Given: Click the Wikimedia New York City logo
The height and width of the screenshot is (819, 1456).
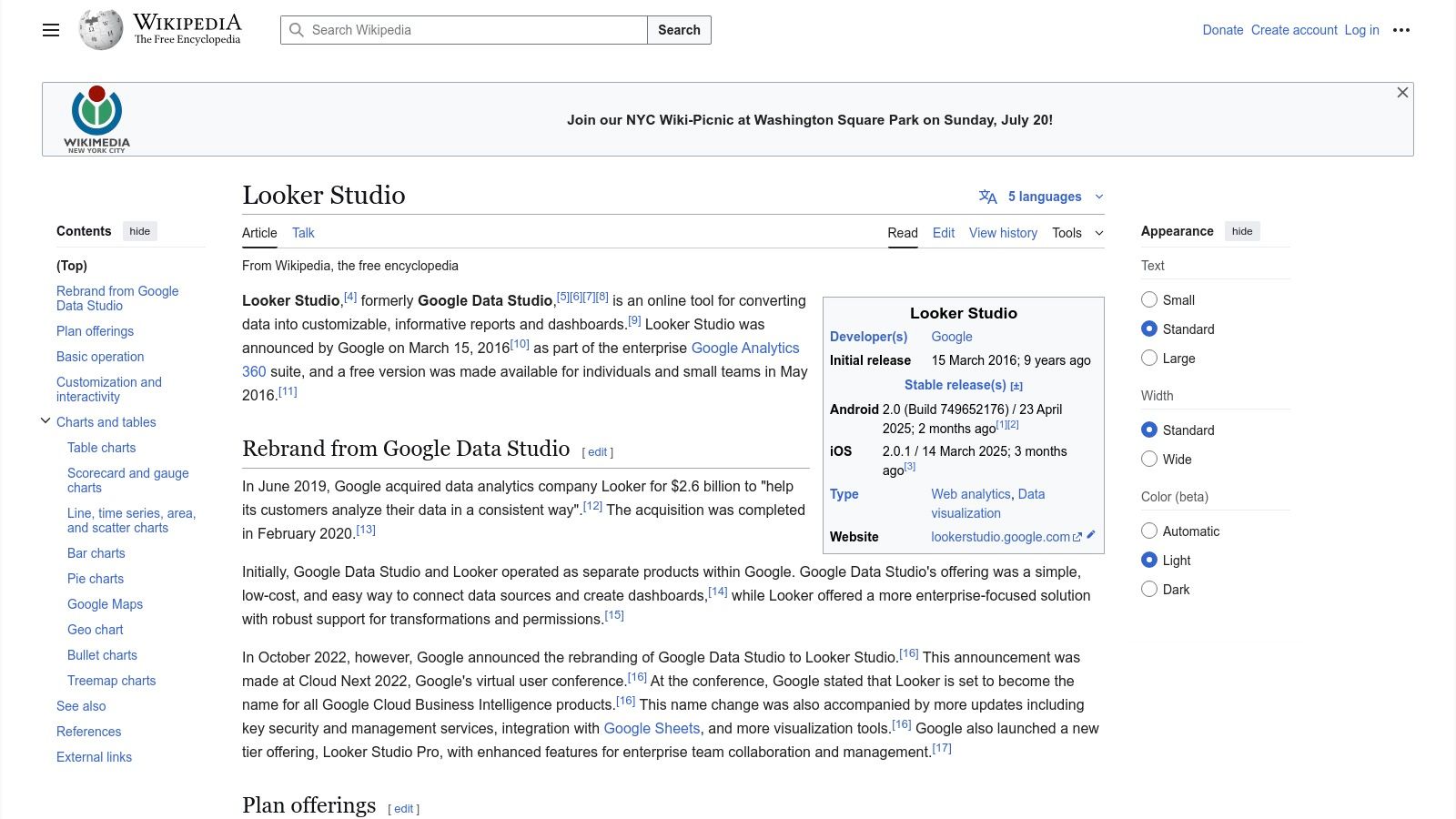Looking at the screenshot, I should 96,119.
